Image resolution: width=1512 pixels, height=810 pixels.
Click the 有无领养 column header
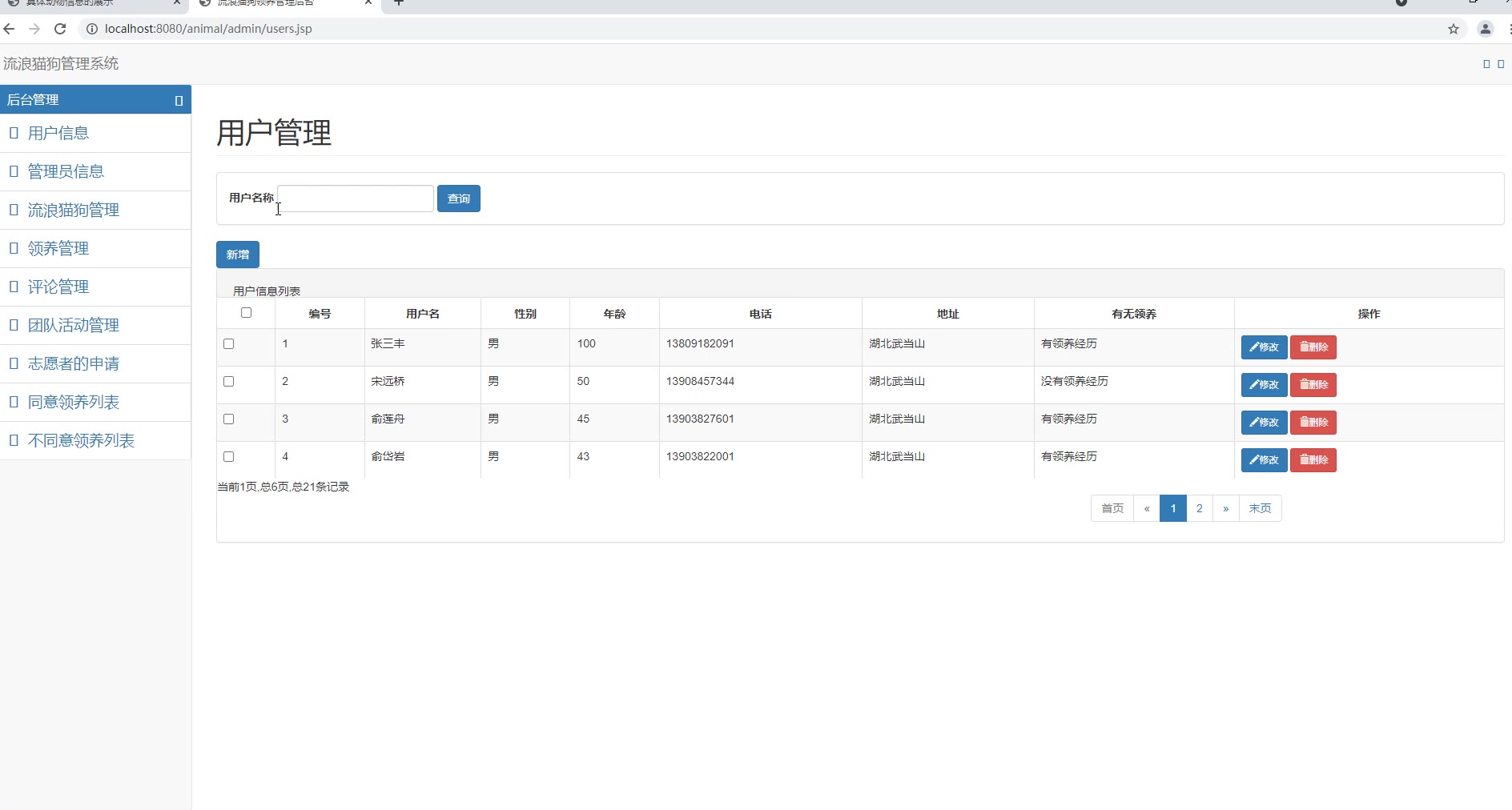[x=1134, y=314]
